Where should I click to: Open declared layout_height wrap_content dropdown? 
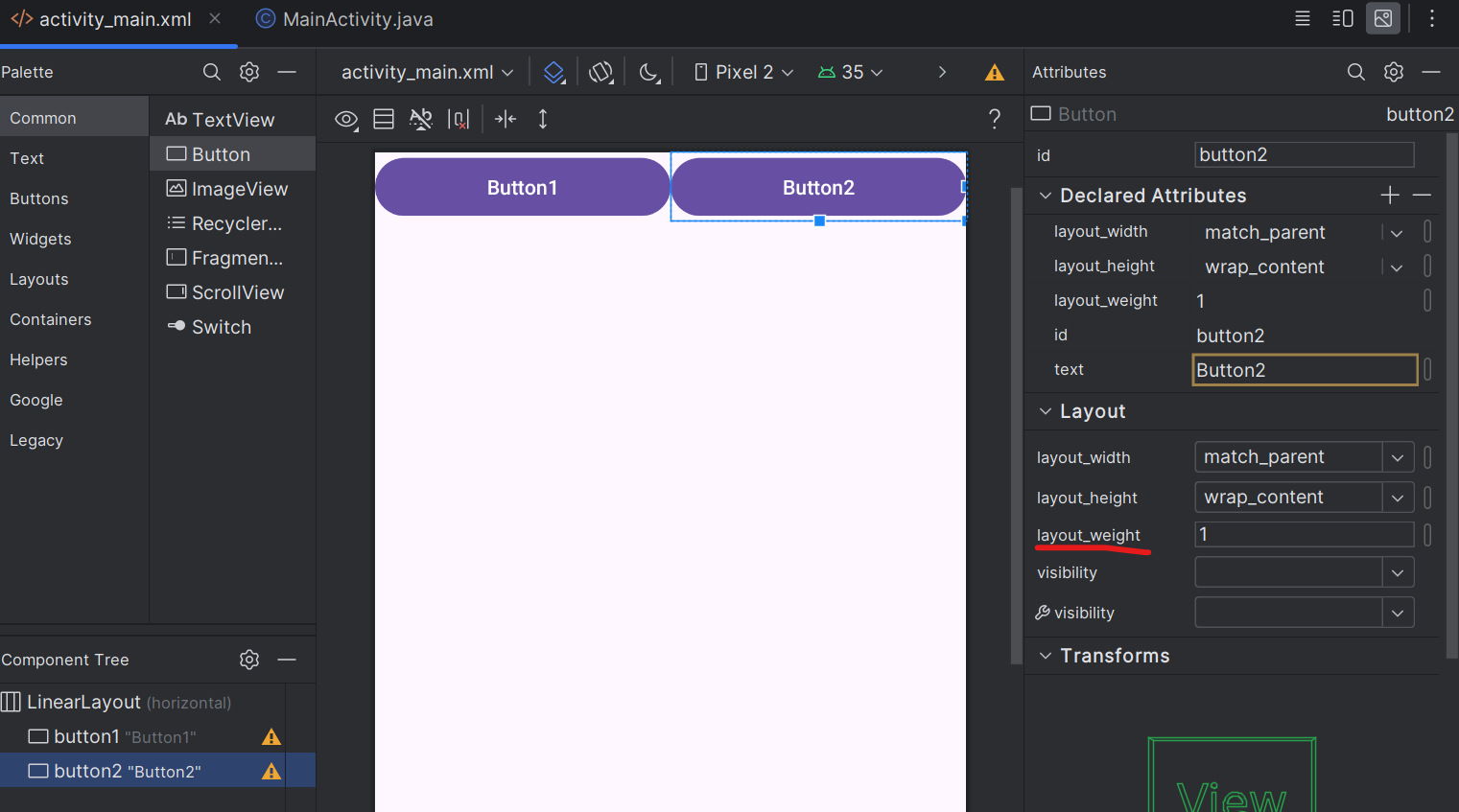1397,267
